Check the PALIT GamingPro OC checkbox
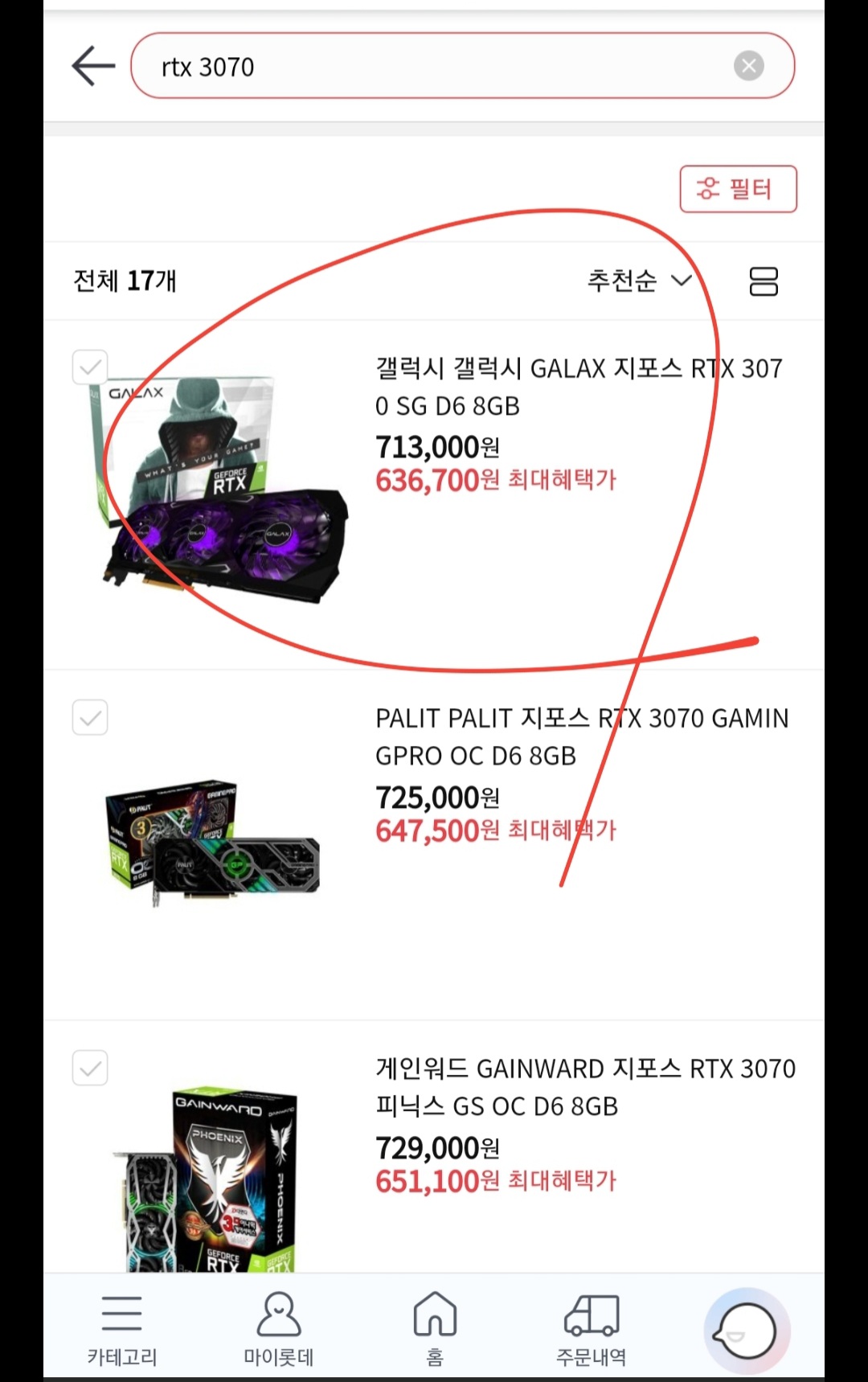Viewport: 868px width, 1382px height. (90, 717)
